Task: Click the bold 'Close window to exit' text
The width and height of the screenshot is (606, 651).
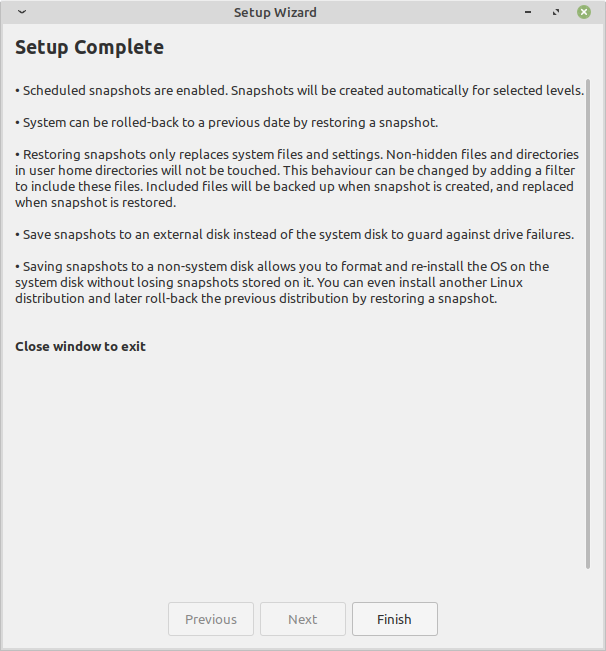Action: pyautogui.click(x=81, y=346)
